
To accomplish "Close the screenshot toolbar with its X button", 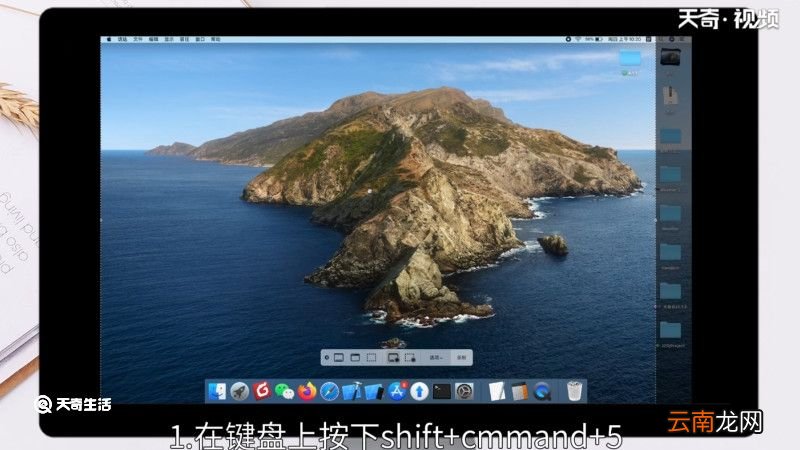I will (327, 358).
